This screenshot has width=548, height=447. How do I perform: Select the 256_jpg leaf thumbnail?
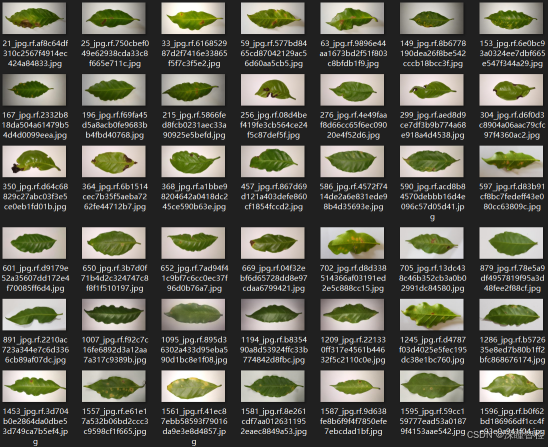273,89
